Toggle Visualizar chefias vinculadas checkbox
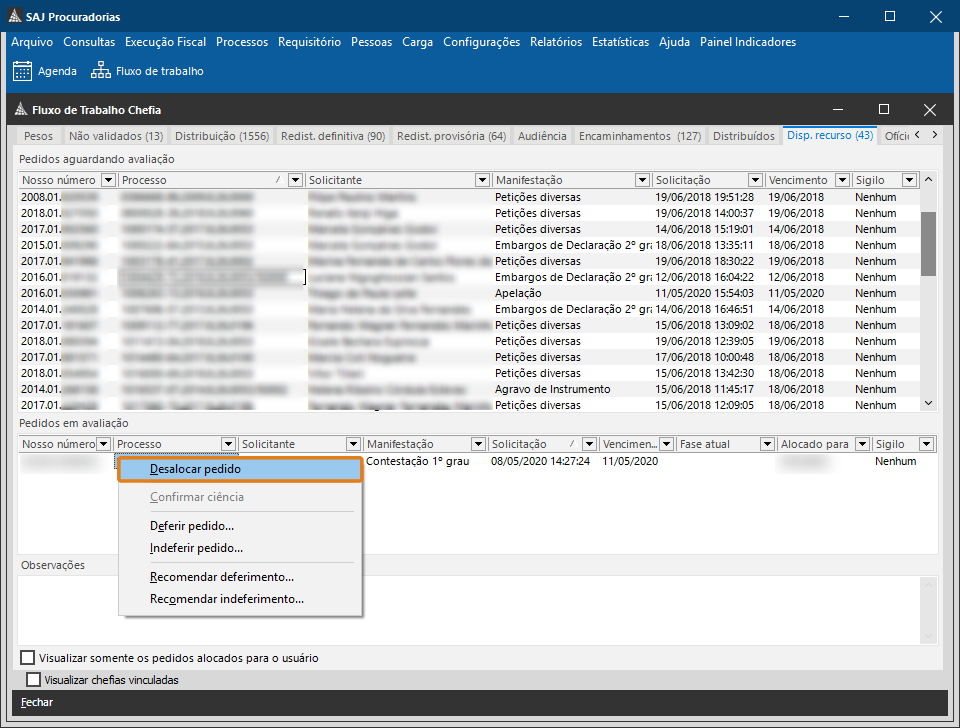 [34, 680]
